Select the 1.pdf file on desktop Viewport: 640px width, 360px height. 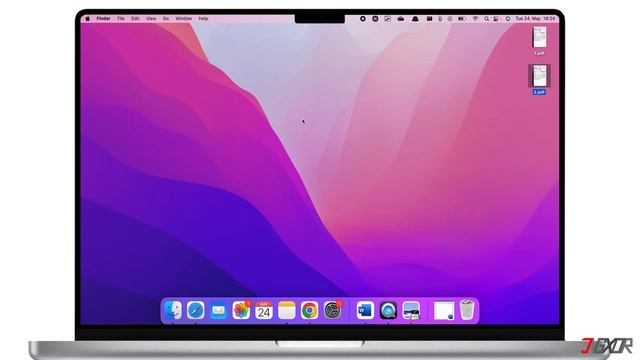pyautogui.click(x=539, y=41)
